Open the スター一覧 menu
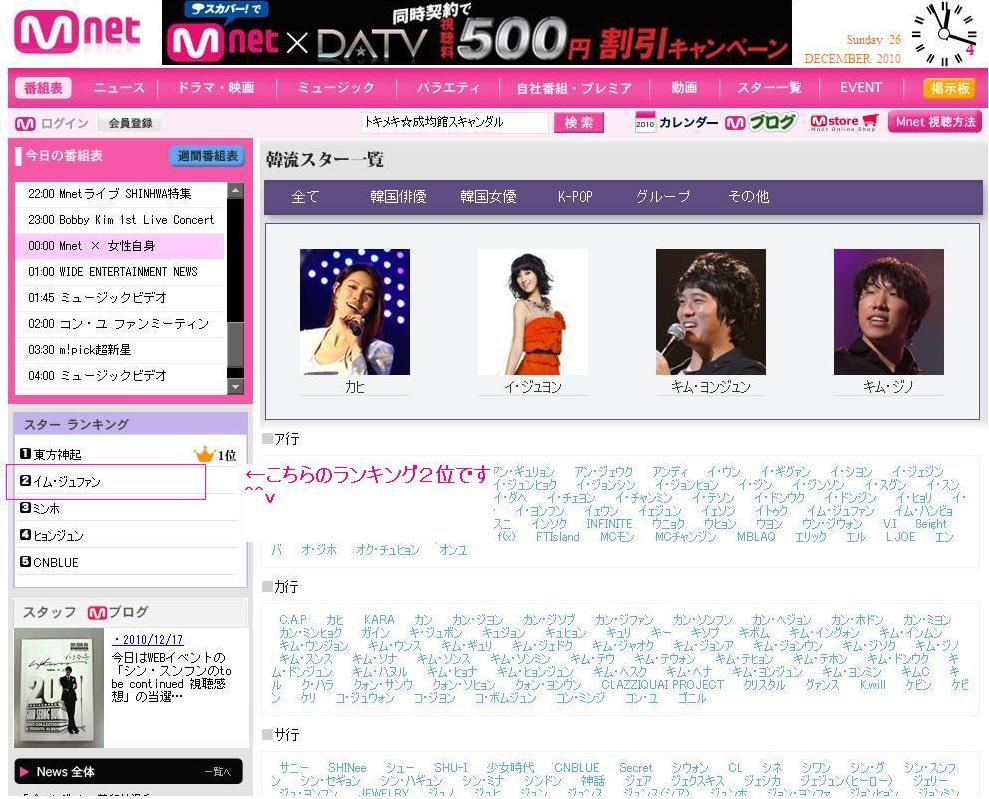The height and width of the screenshot is (799, 989). [770, 88]
